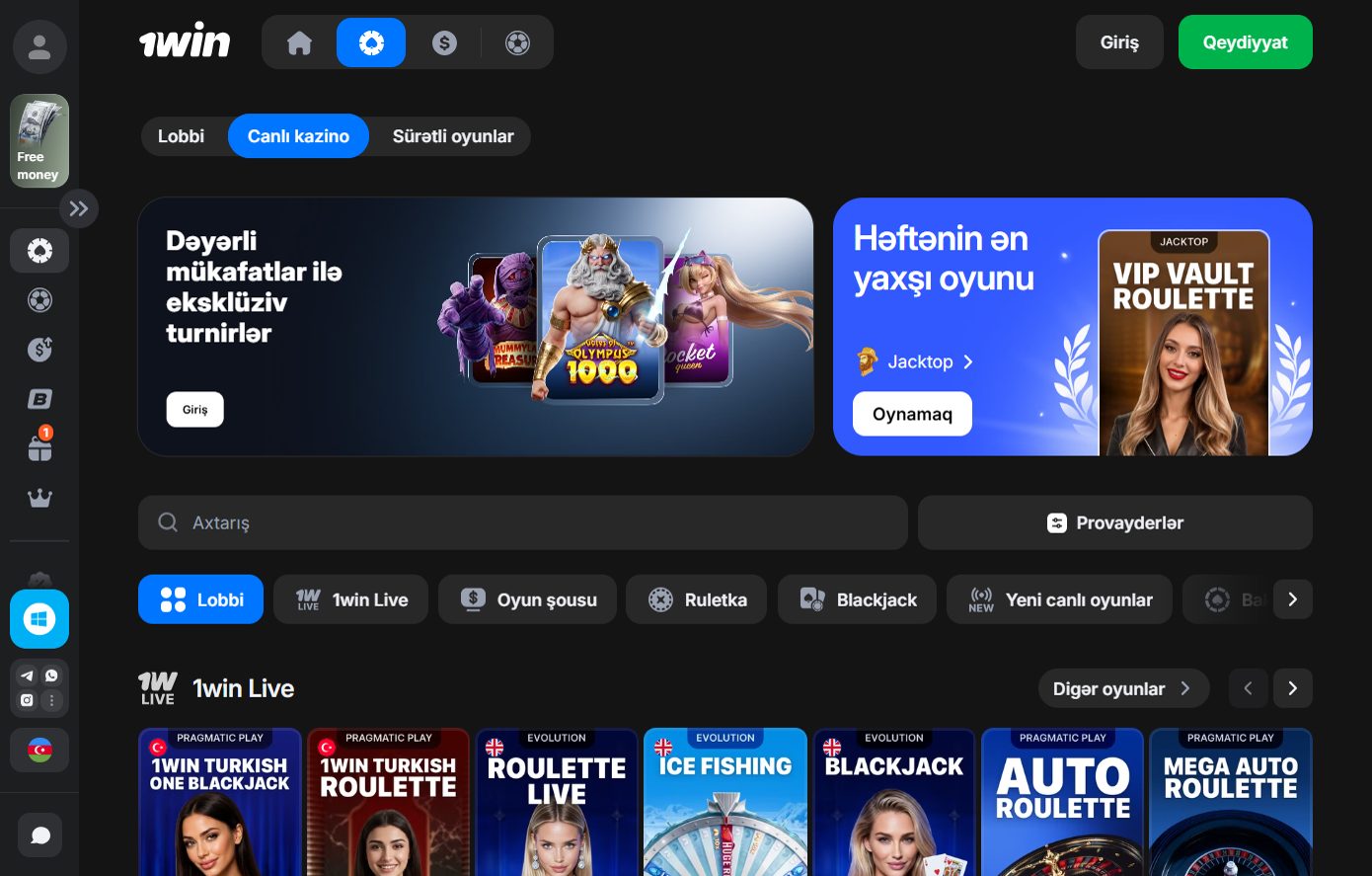Open the WhatsApp social icon

tap(51, 677)
